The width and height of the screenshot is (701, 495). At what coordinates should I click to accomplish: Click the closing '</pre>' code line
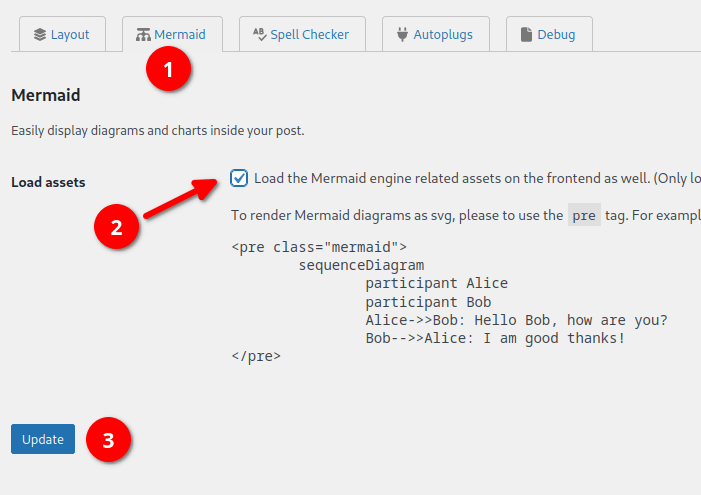[256, 356]
